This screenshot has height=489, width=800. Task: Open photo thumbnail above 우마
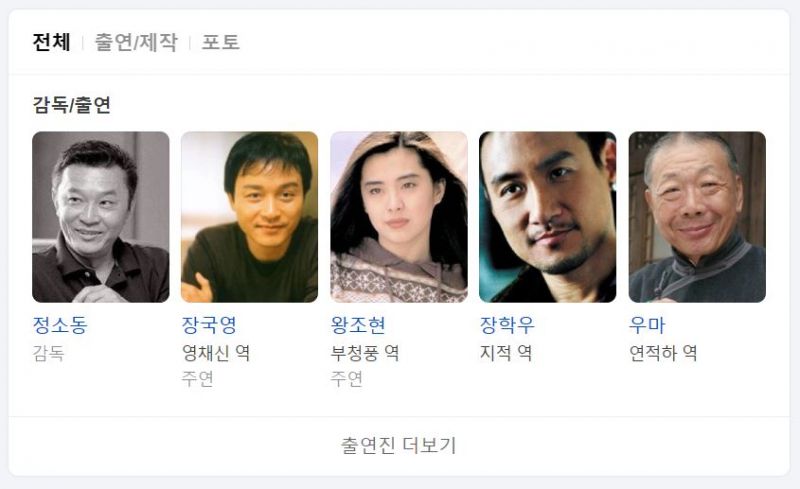coord(697,217)
